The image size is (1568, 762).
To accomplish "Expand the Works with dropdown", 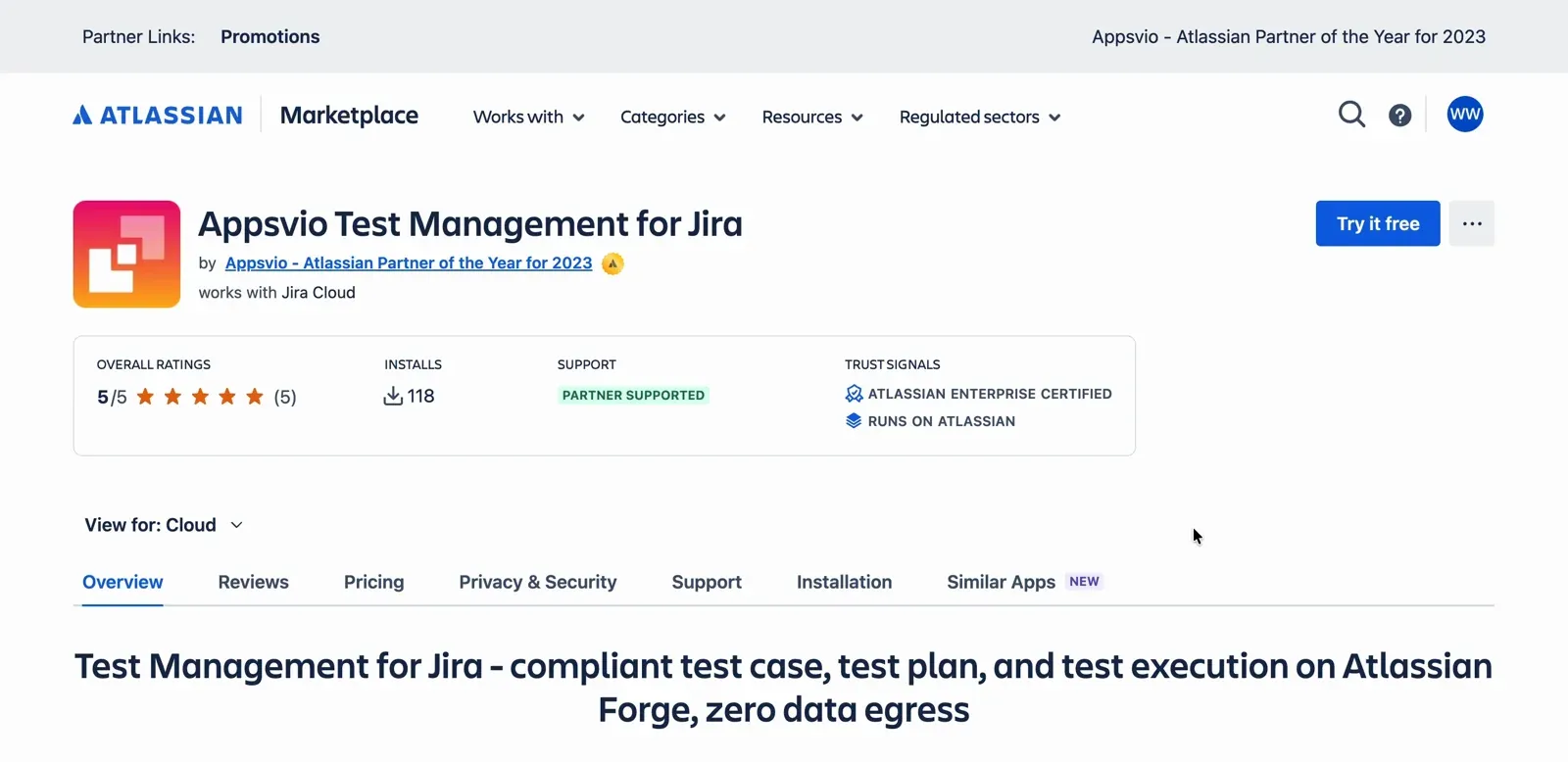I will [529, 117].
